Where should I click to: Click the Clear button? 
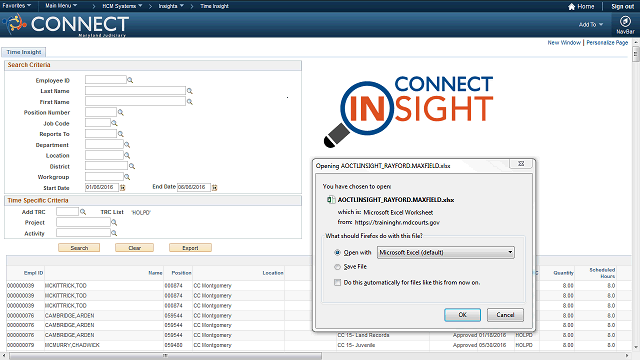[x=134, y=248]
